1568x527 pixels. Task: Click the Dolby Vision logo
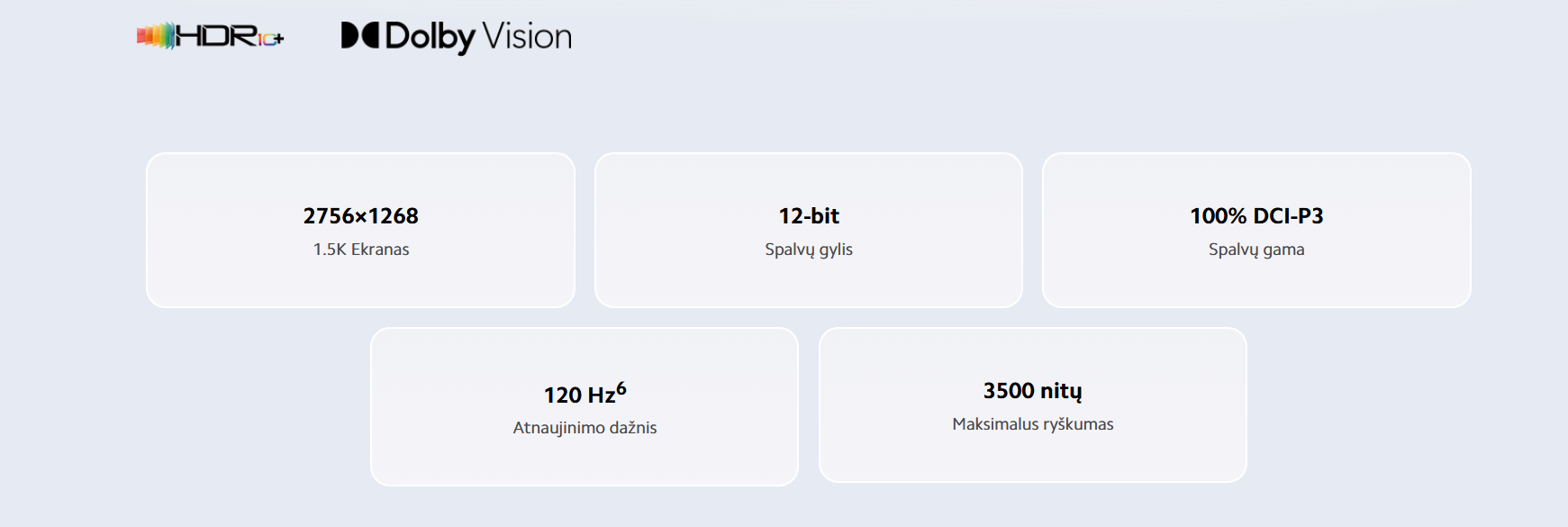pos(456,36)
